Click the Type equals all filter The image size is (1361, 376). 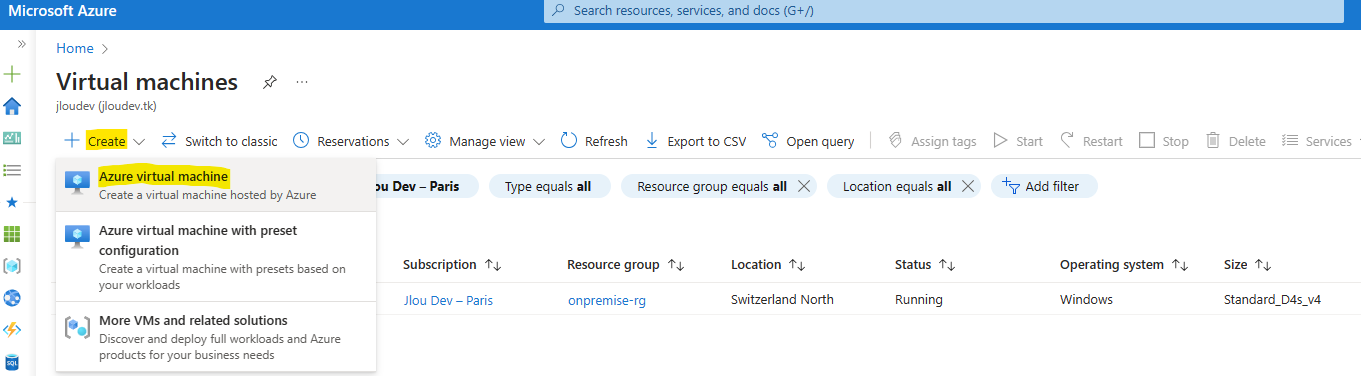[x=548, y=186]
